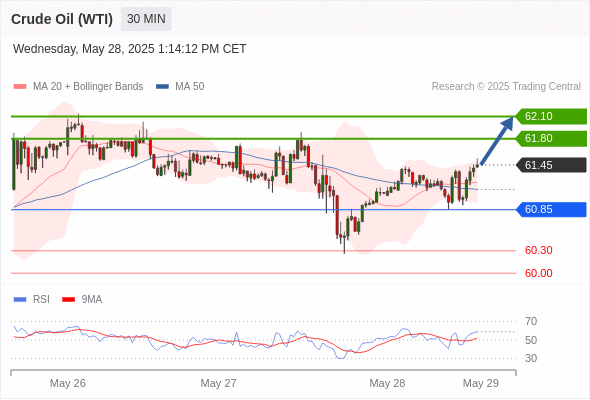The height and width of the screenshot is (400, 590).
Task: Click the 60.00 red support label
Action: [538, 273]
